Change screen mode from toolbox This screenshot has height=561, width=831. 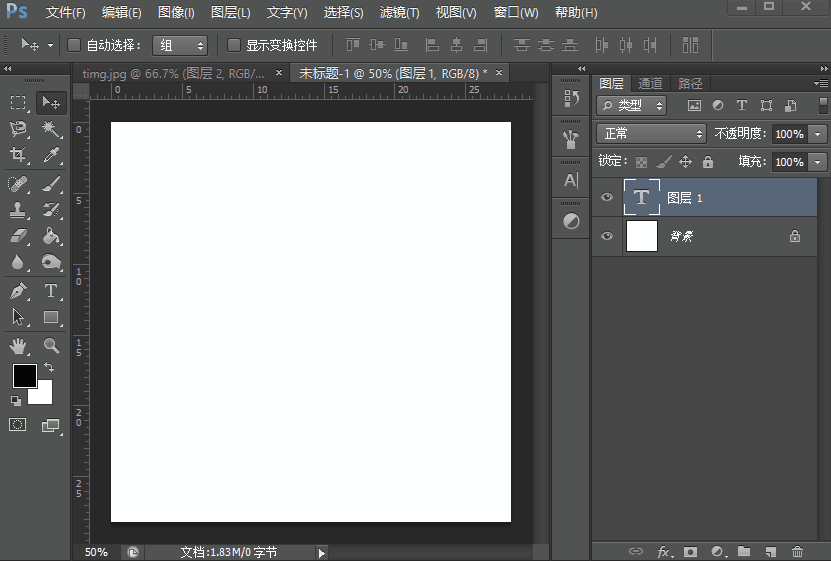tap(51, 425)
